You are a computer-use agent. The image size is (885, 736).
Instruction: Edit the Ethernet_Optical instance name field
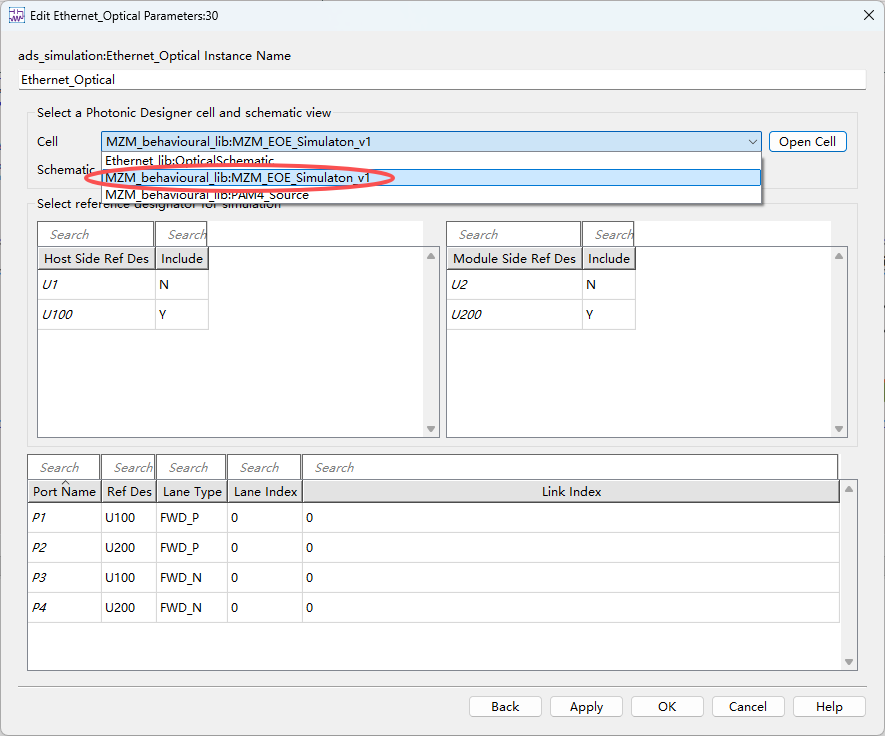pos(442,80)
